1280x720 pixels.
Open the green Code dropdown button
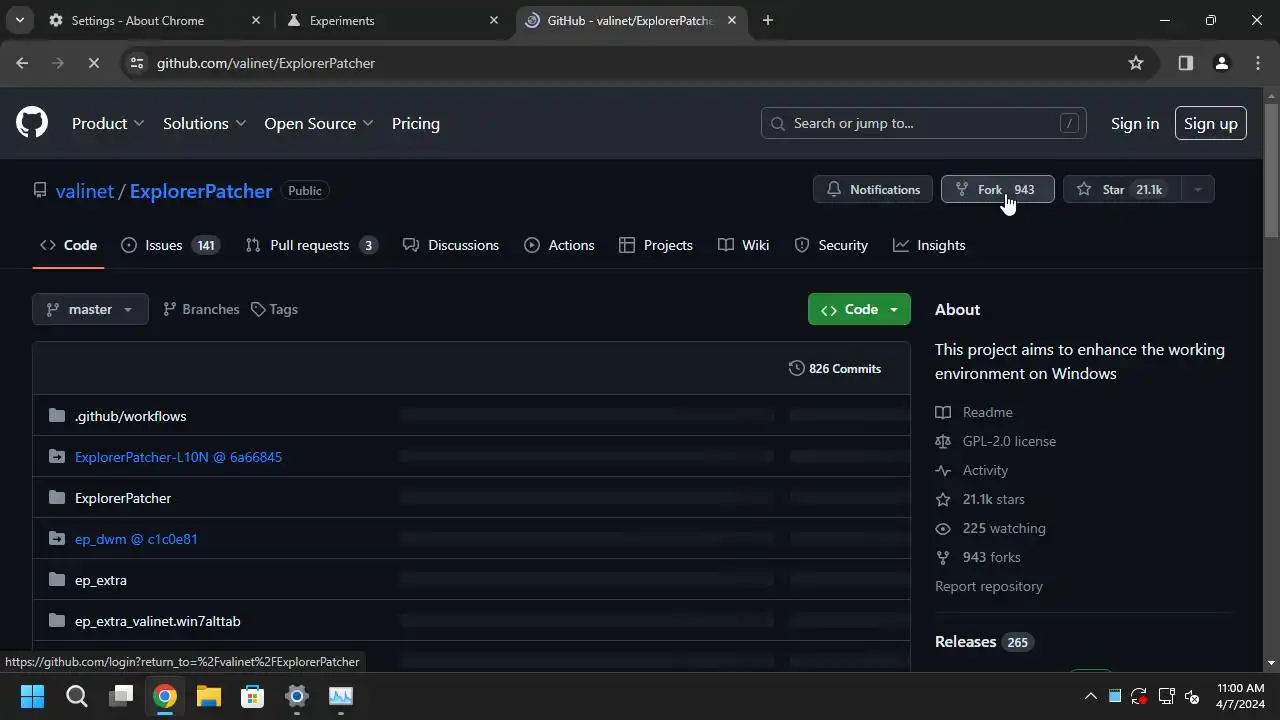pos(859,309)
